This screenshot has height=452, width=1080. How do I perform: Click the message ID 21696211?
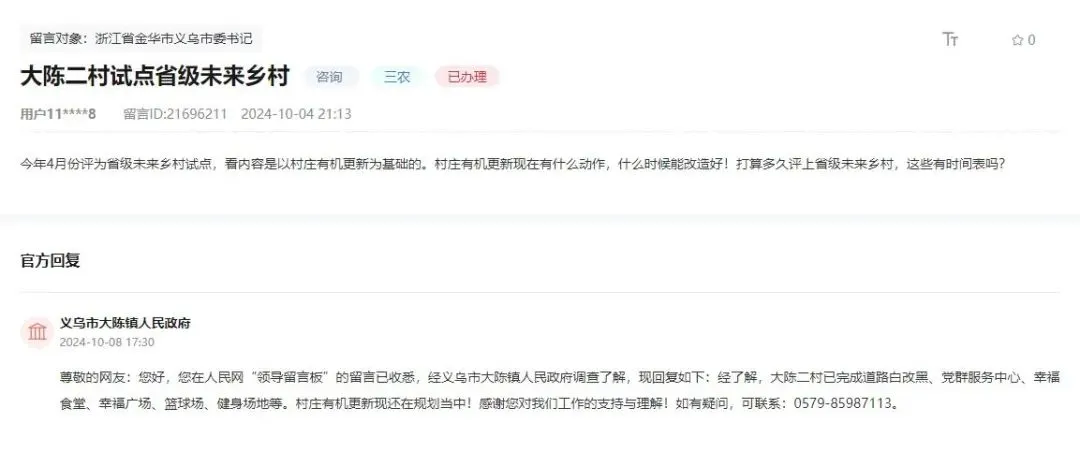[175, 114]
